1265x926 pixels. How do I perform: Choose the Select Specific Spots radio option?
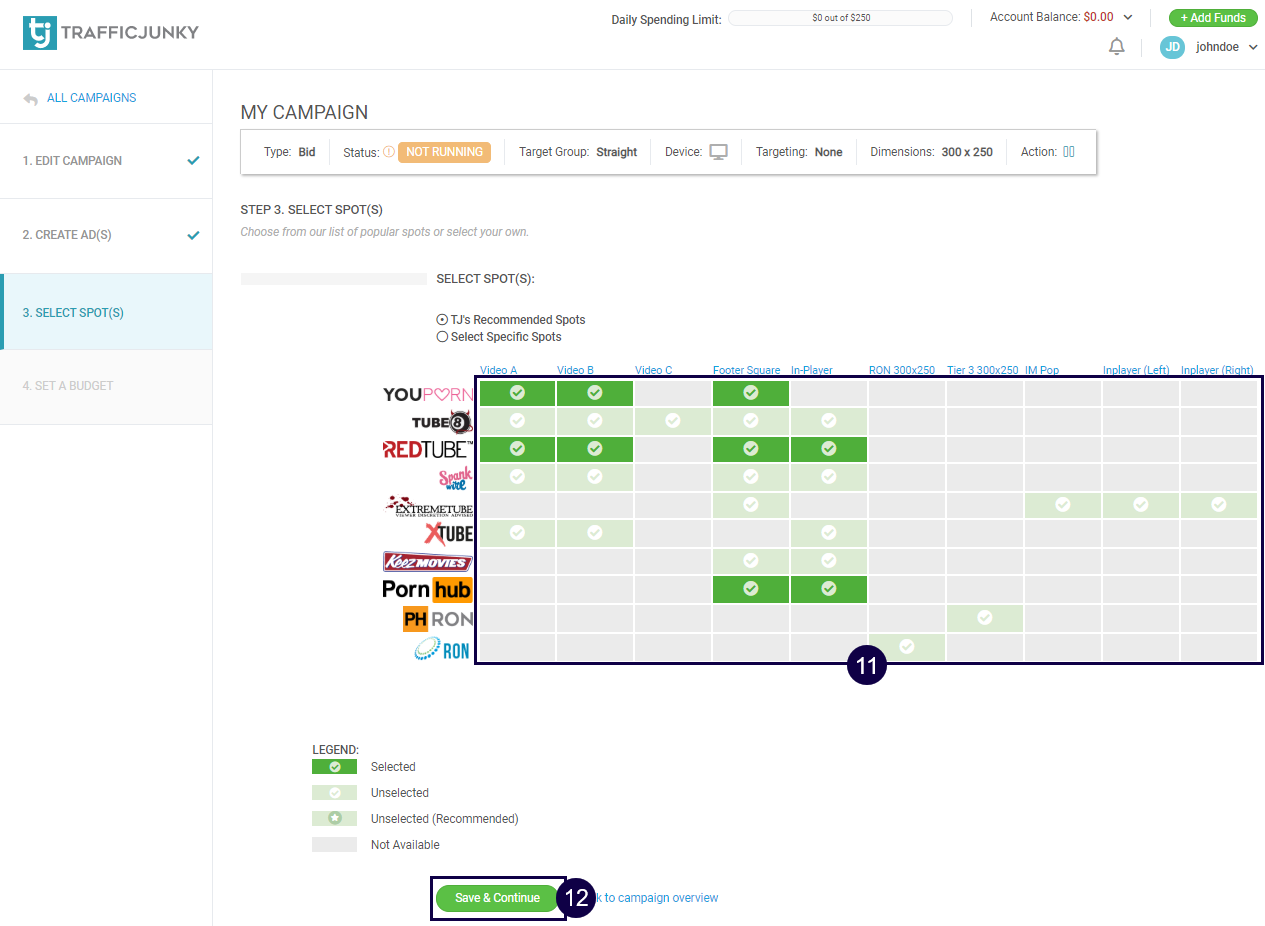[442, 337]
